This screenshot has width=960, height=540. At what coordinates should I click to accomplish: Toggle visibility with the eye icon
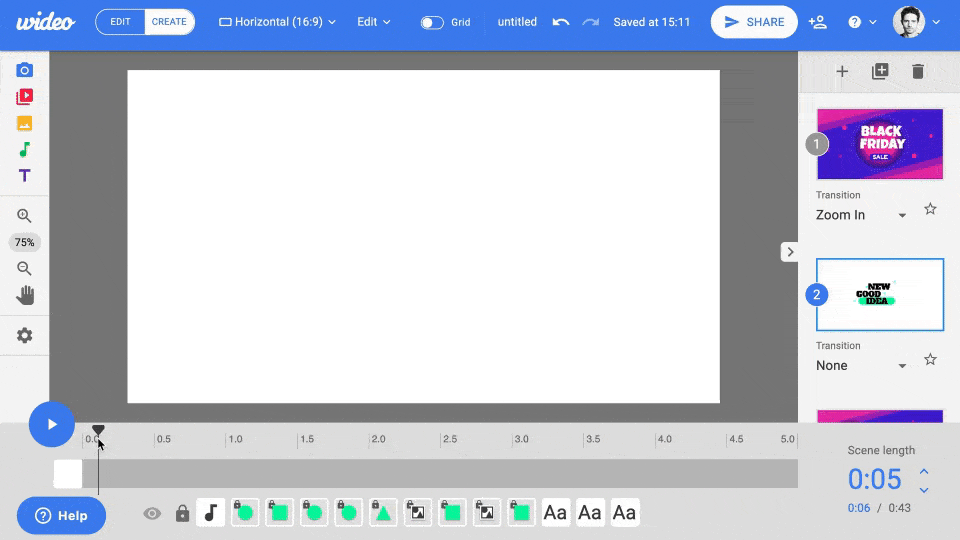152,513
